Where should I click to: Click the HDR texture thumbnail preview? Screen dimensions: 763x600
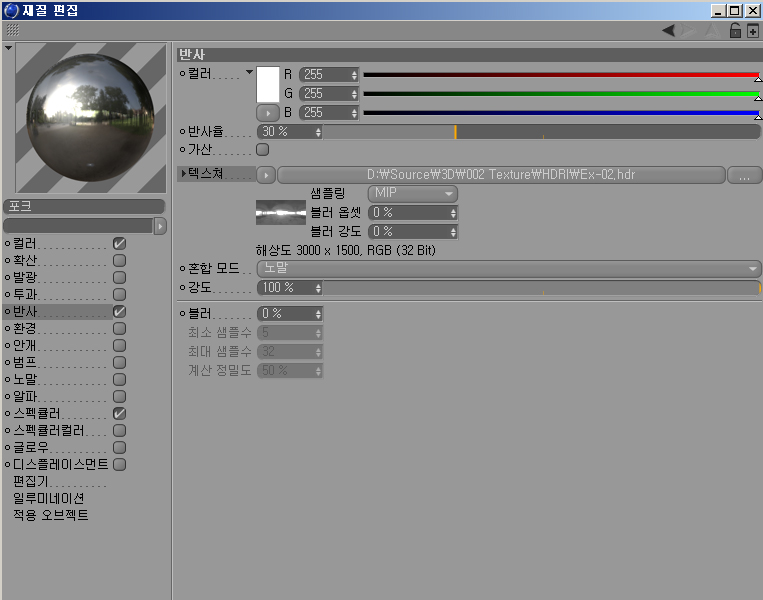(x=280, y=212)
